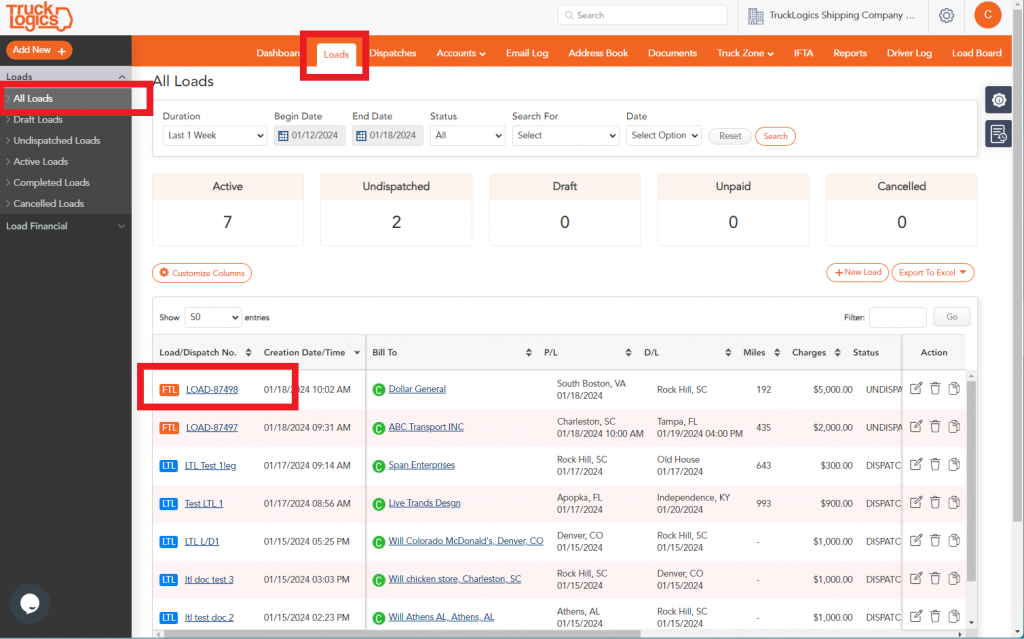The width and height of the screenshot is (1024, 639).
Task: Open the Documents tab
Action: click(x=672, y=53)
